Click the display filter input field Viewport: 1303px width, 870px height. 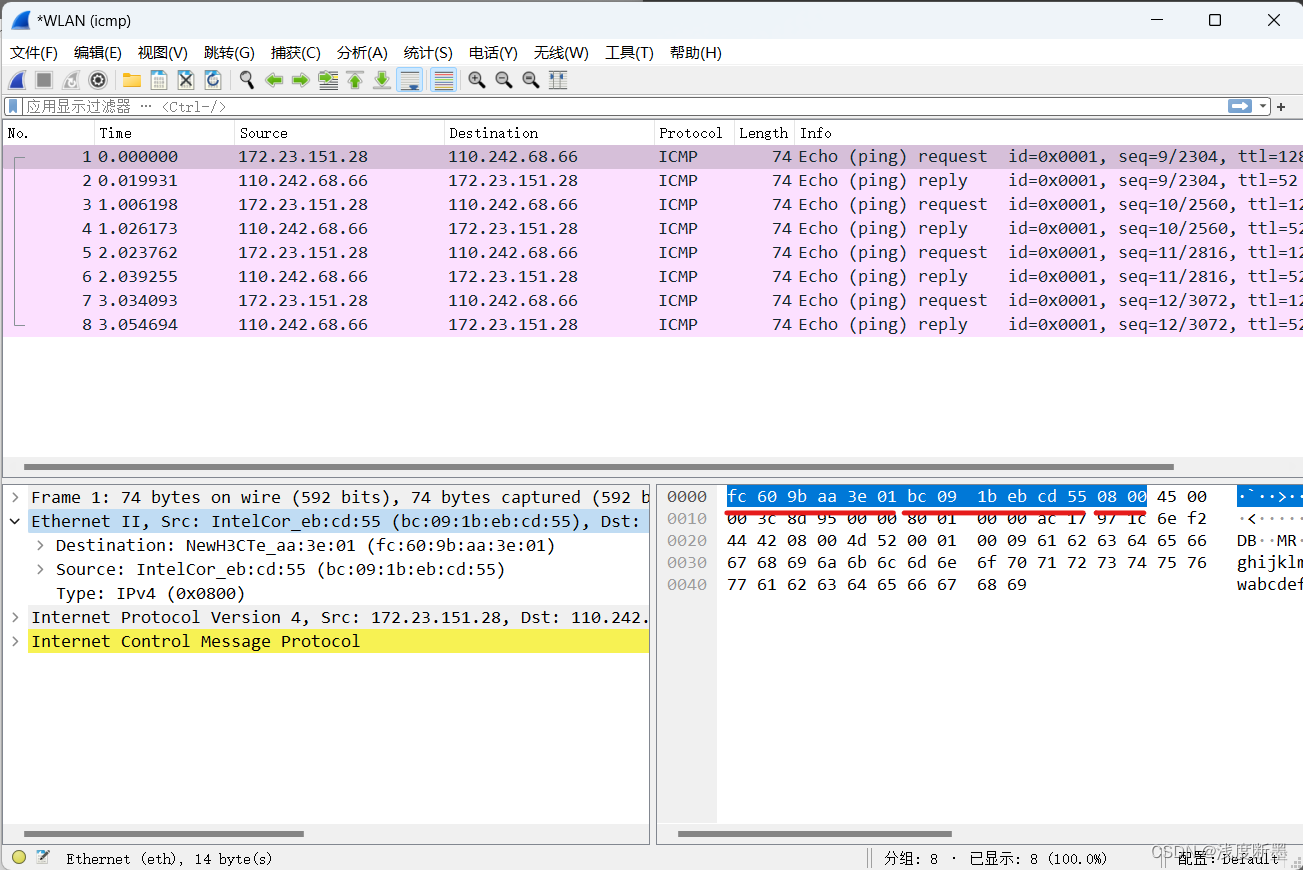point(625,106)
